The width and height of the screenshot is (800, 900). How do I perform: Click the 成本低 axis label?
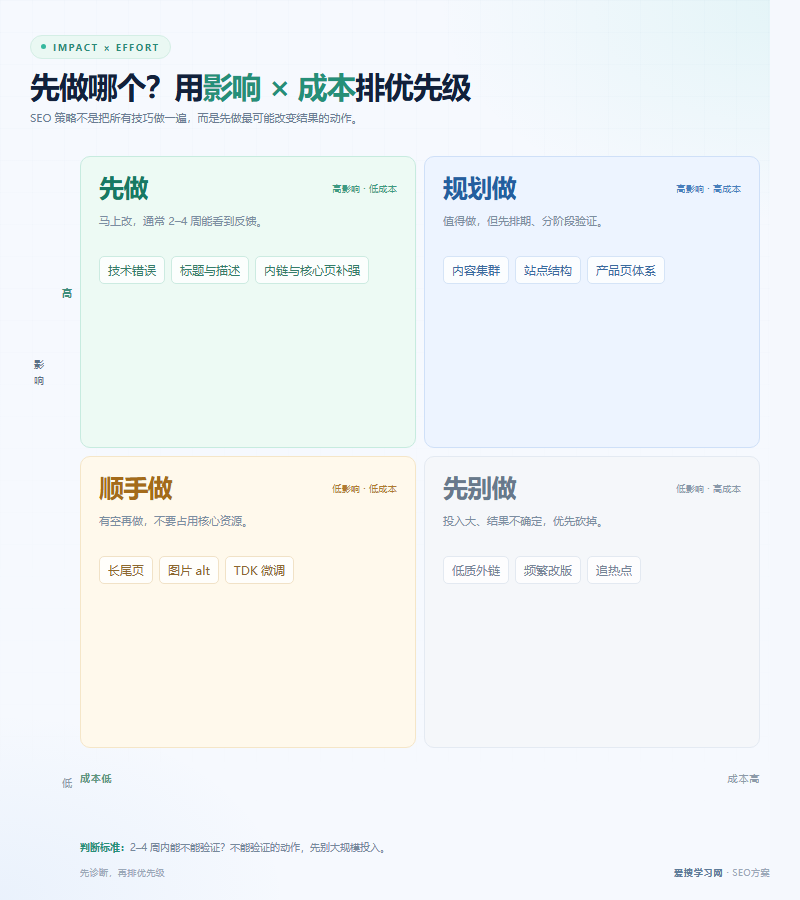coord(96,778)
